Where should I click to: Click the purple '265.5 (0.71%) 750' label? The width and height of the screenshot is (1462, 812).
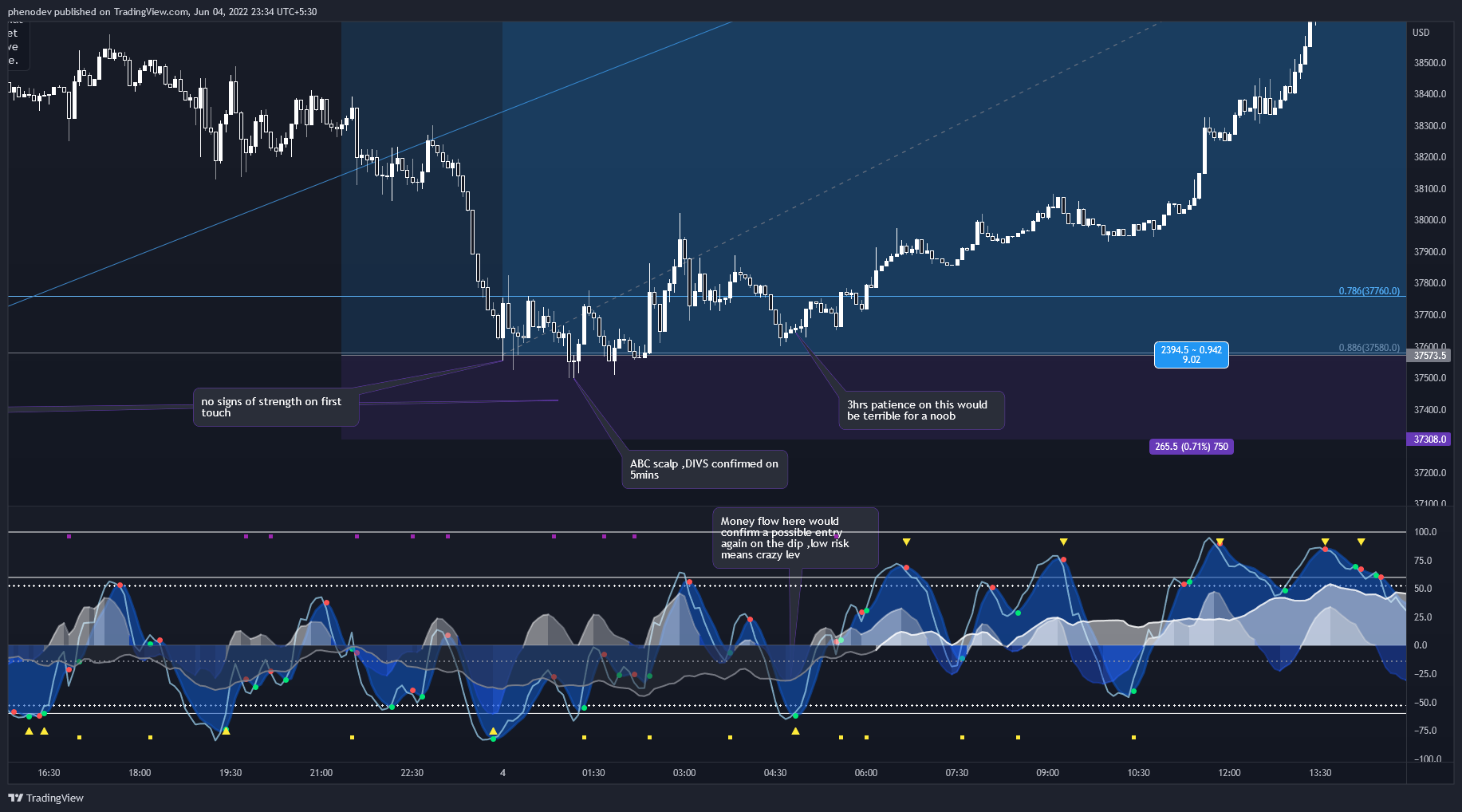[1192, 447]
